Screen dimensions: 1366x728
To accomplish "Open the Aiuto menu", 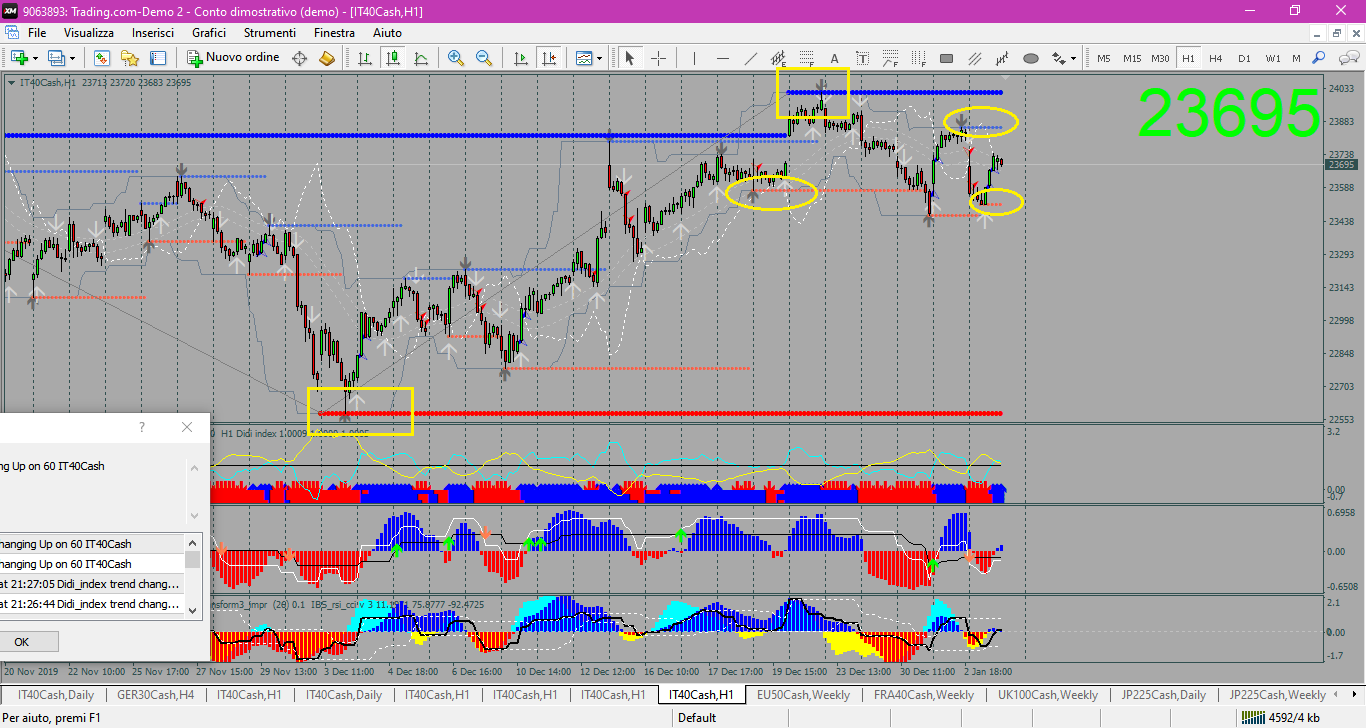I will pyautogui.click(x=387, y=33).
